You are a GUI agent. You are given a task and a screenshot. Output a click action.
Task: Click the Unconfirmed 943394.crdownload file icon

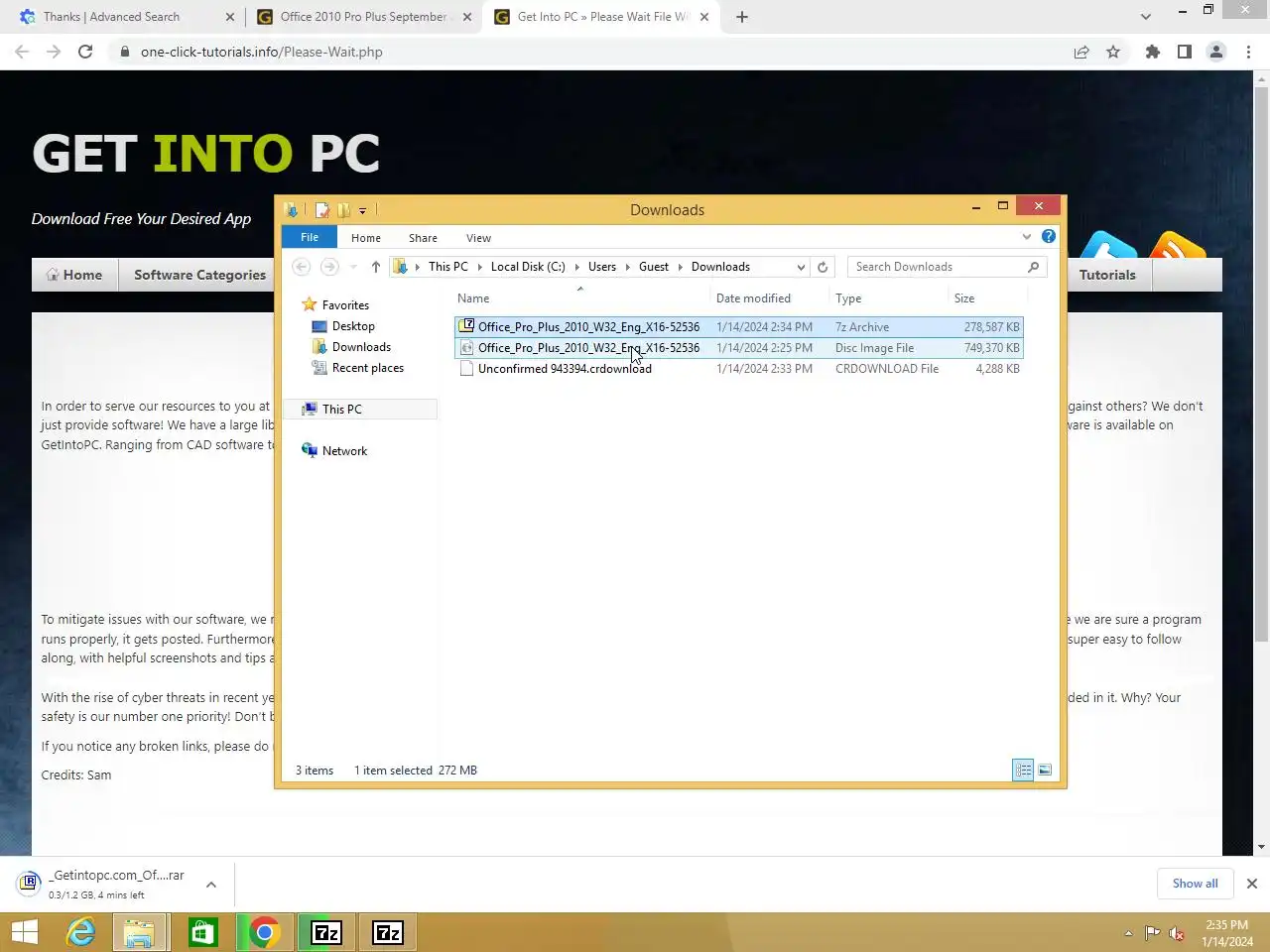coord(466,368)
